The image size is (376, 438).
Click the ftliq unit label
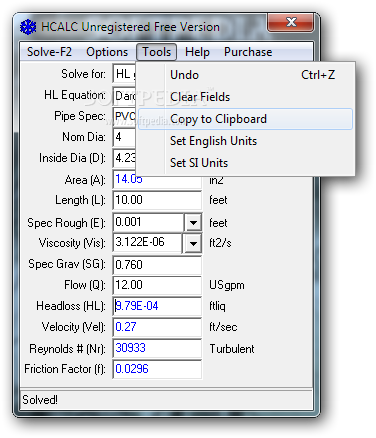217,306
